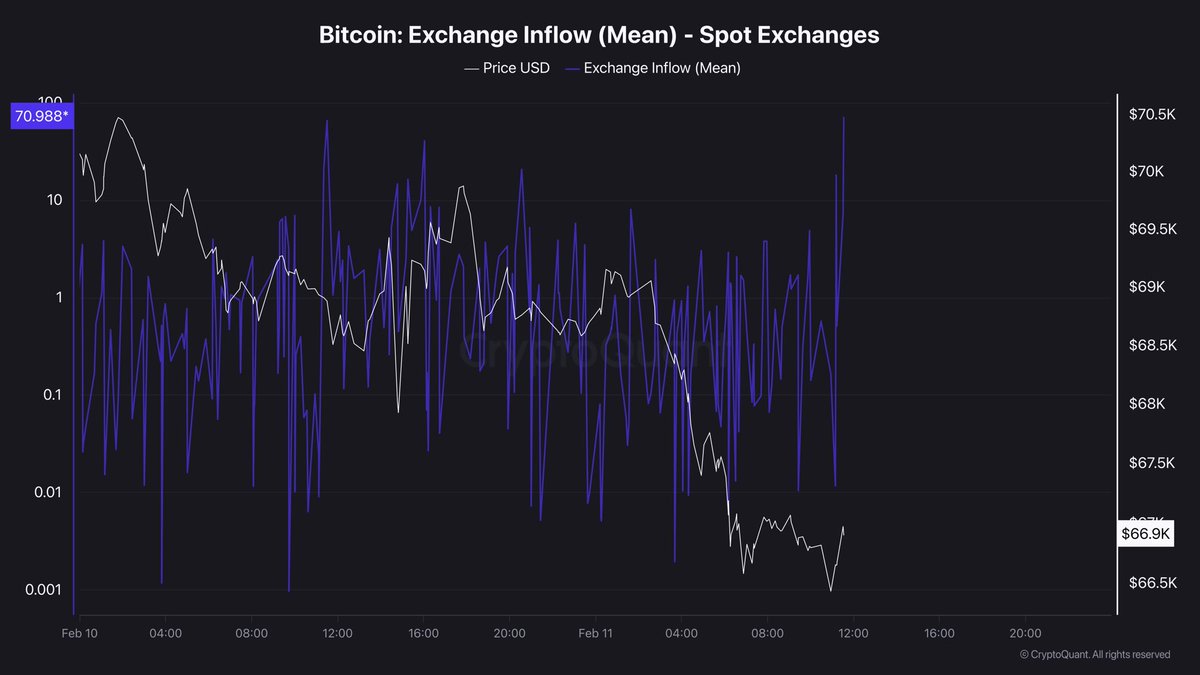Toggle the Exchange Inflow (Mean) legend entry

pyautogui.click(x=661, y=68)
